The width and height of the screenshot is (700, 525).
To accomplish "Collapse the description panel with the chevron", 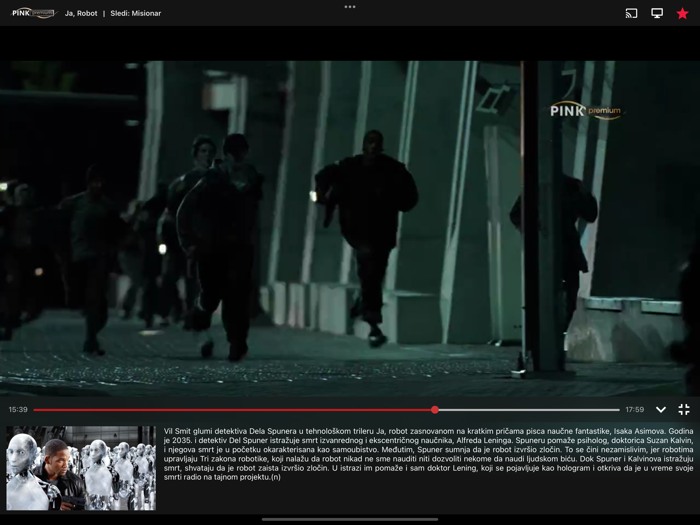I will coord(660,409).
